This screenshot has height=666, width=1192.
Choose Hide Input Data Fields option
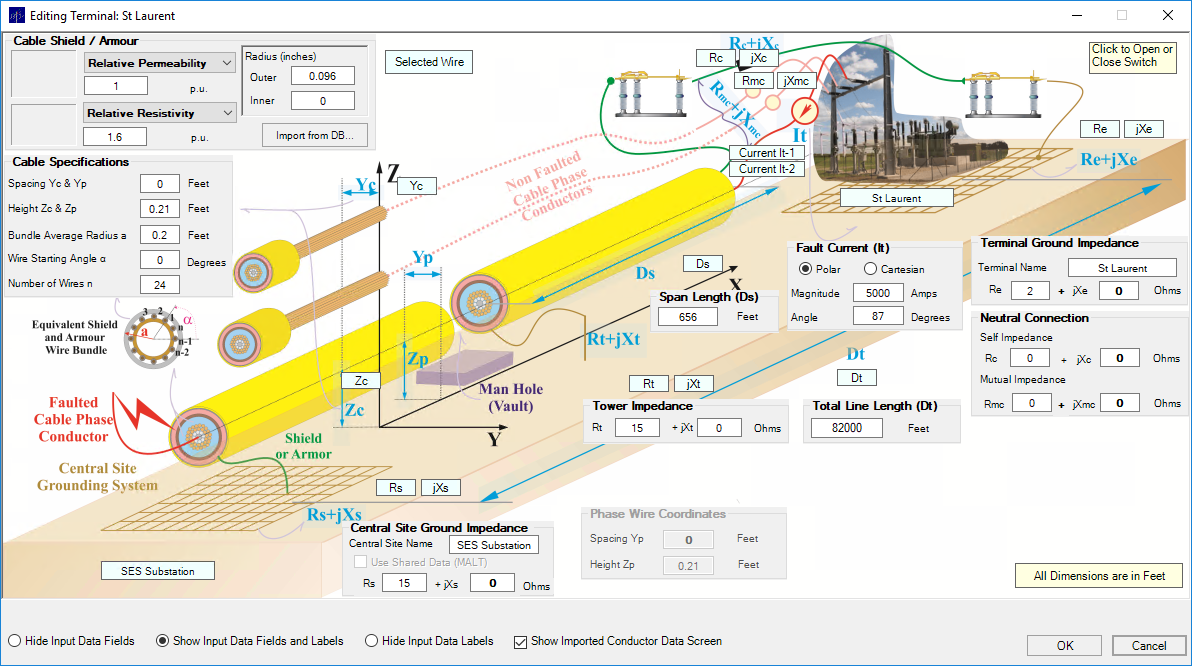click(x=14, y=641)
